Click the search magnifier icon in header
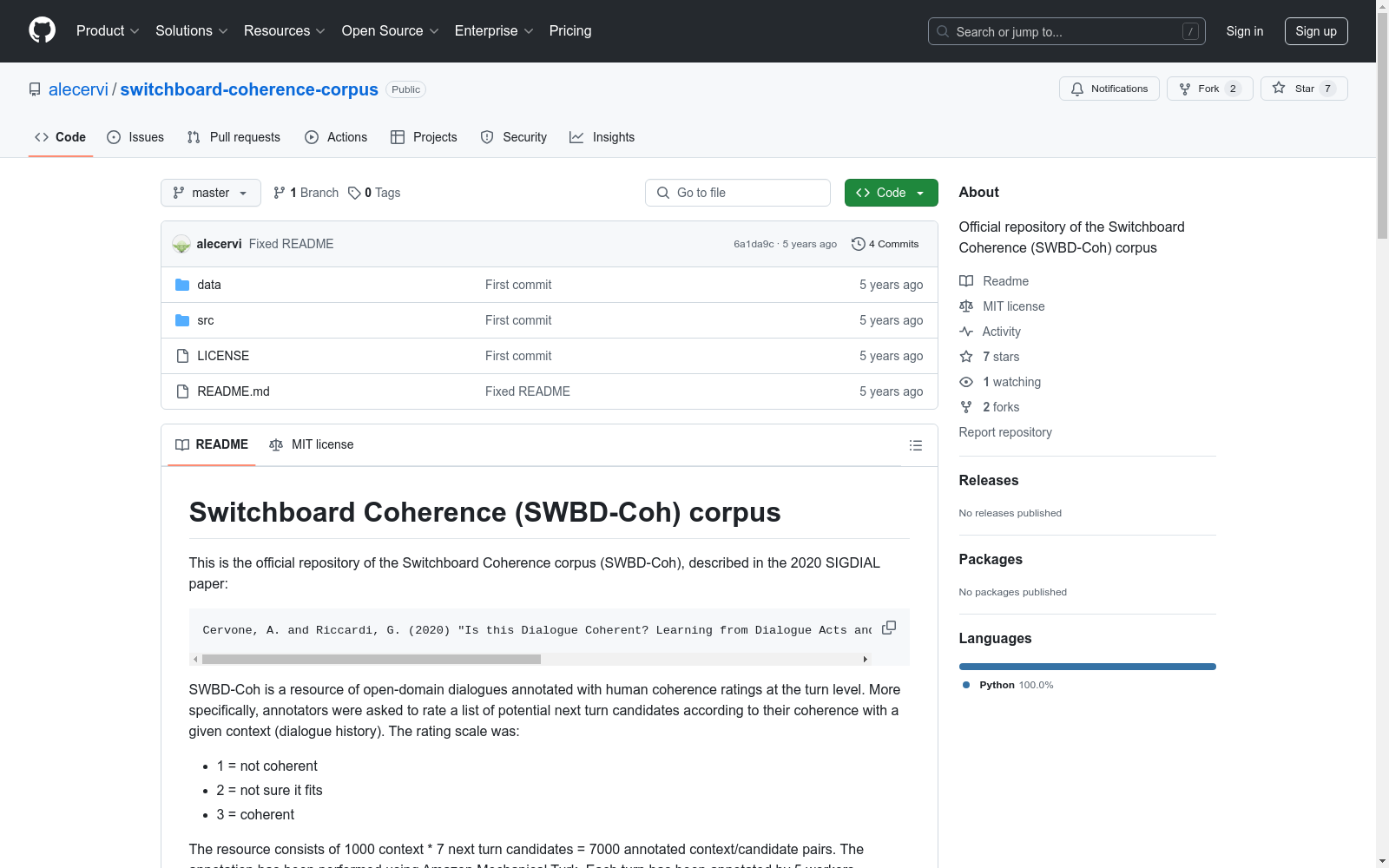Image resolution: width=1389 pixels, height=868 pixels. click(943, 31)
